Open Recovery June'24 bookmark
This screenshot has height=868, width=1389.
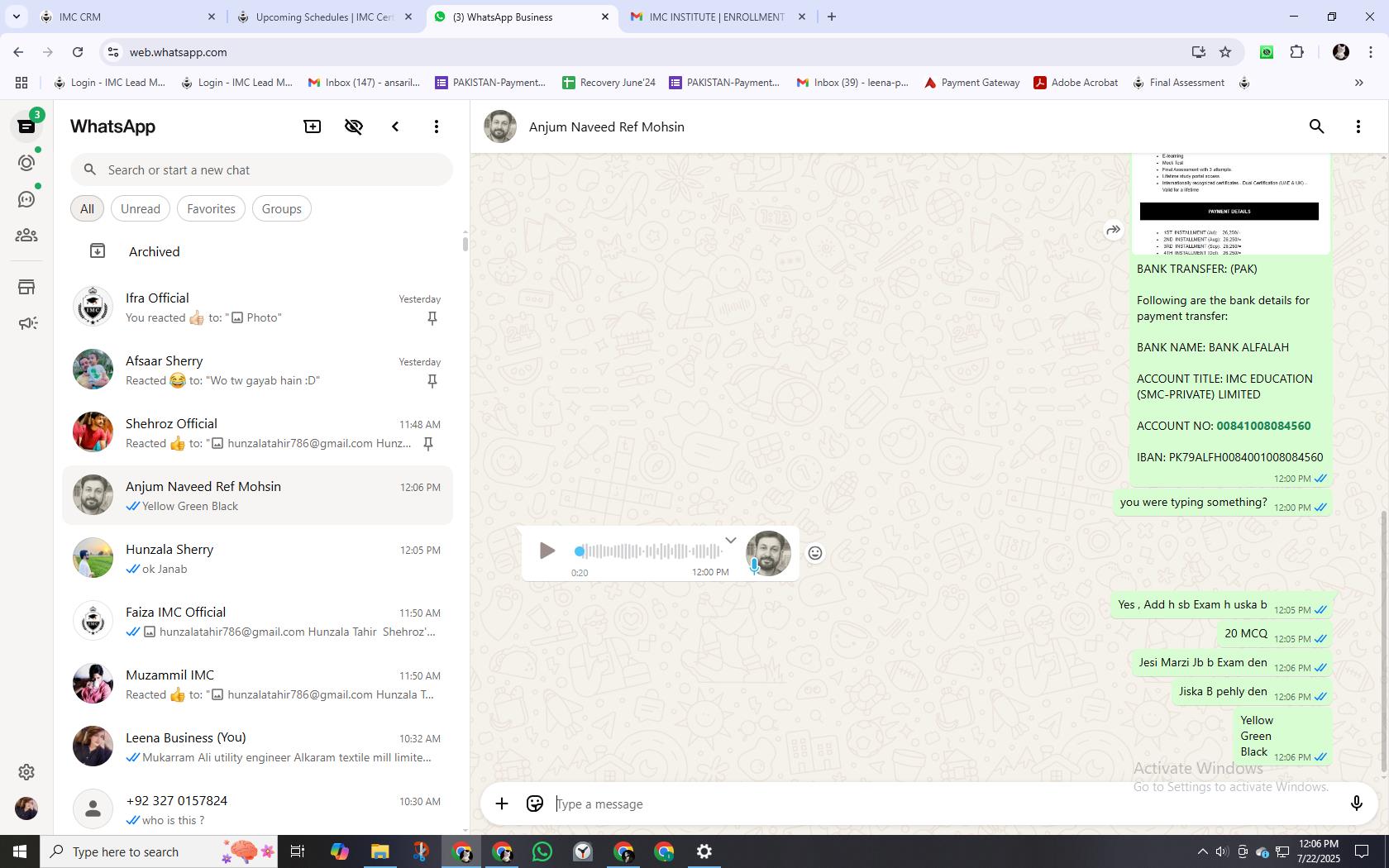[609, 83]
